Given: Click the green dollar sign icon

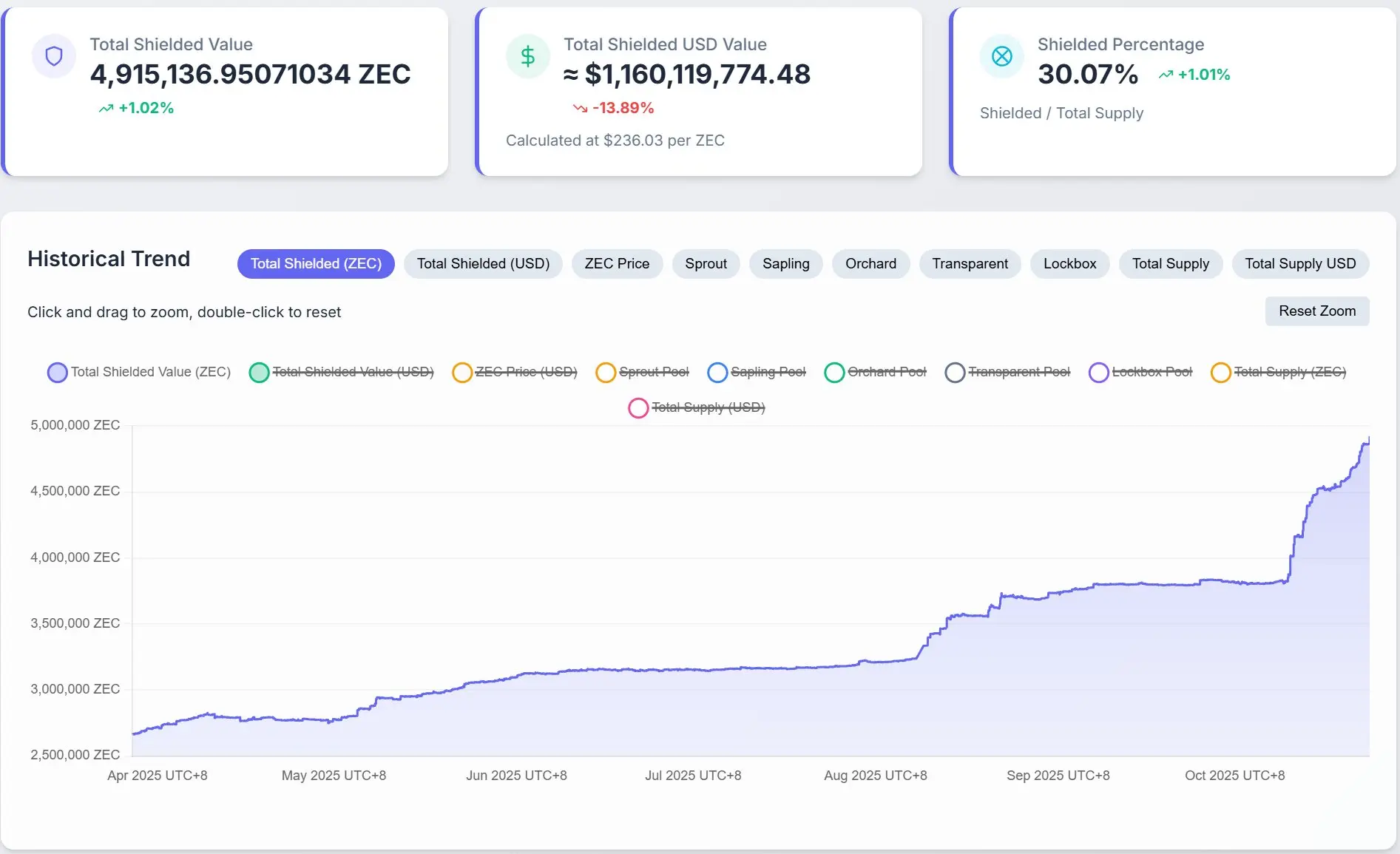Looking at the screenshot, I should tap(528, 56).
